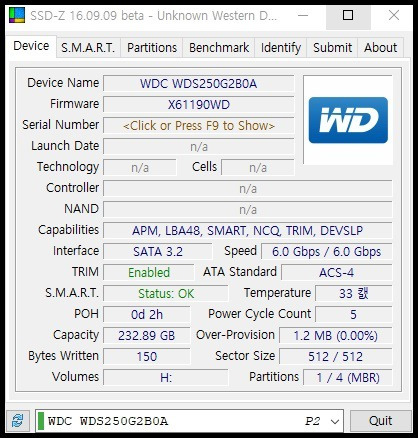
Task: Click the Capabilities field listing APM, LBA48
Action: (x=248, y=231)
